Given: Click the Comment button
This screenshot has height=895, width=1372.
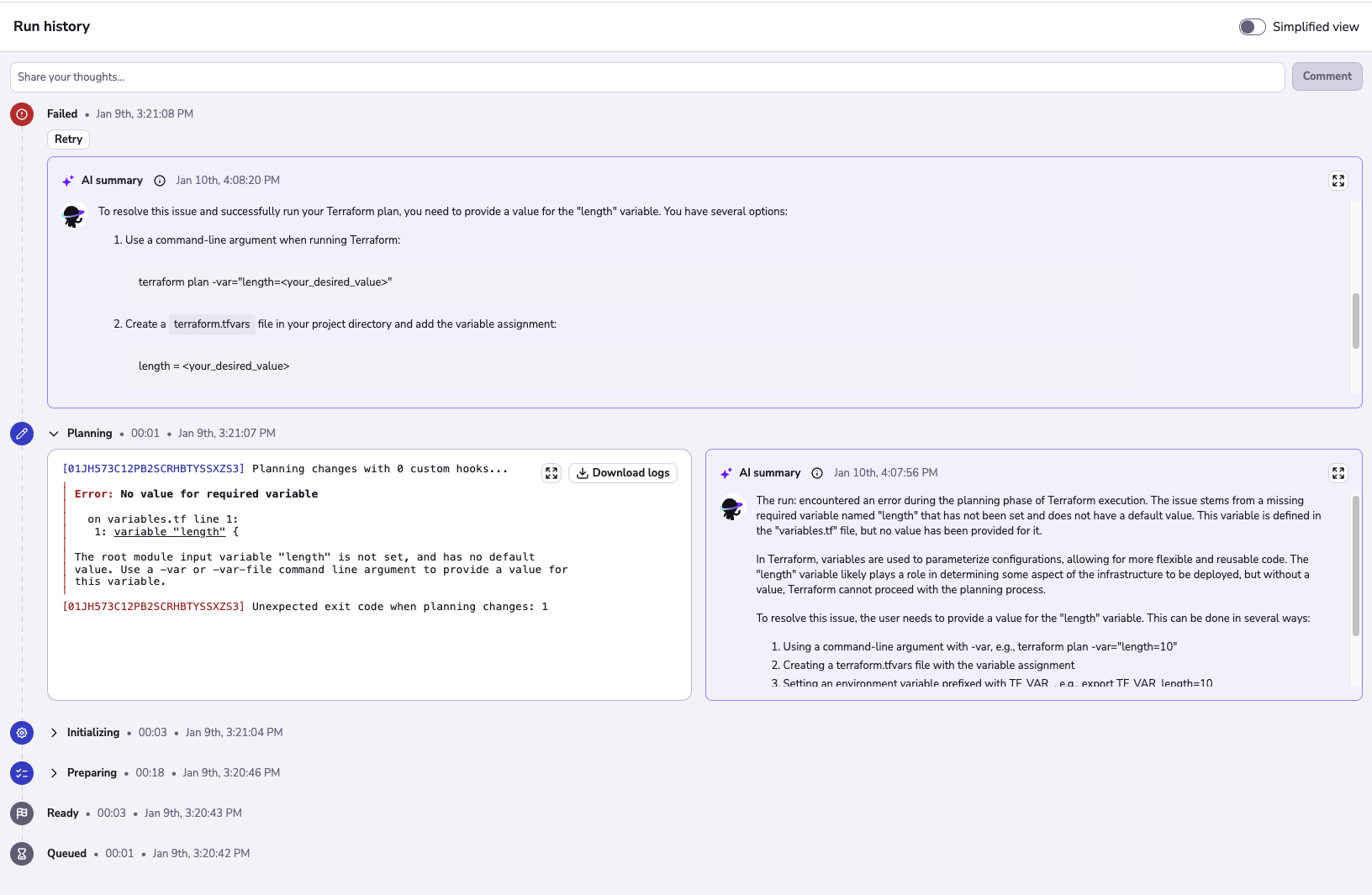Looking at the screenshot, I should point(1327,76).
